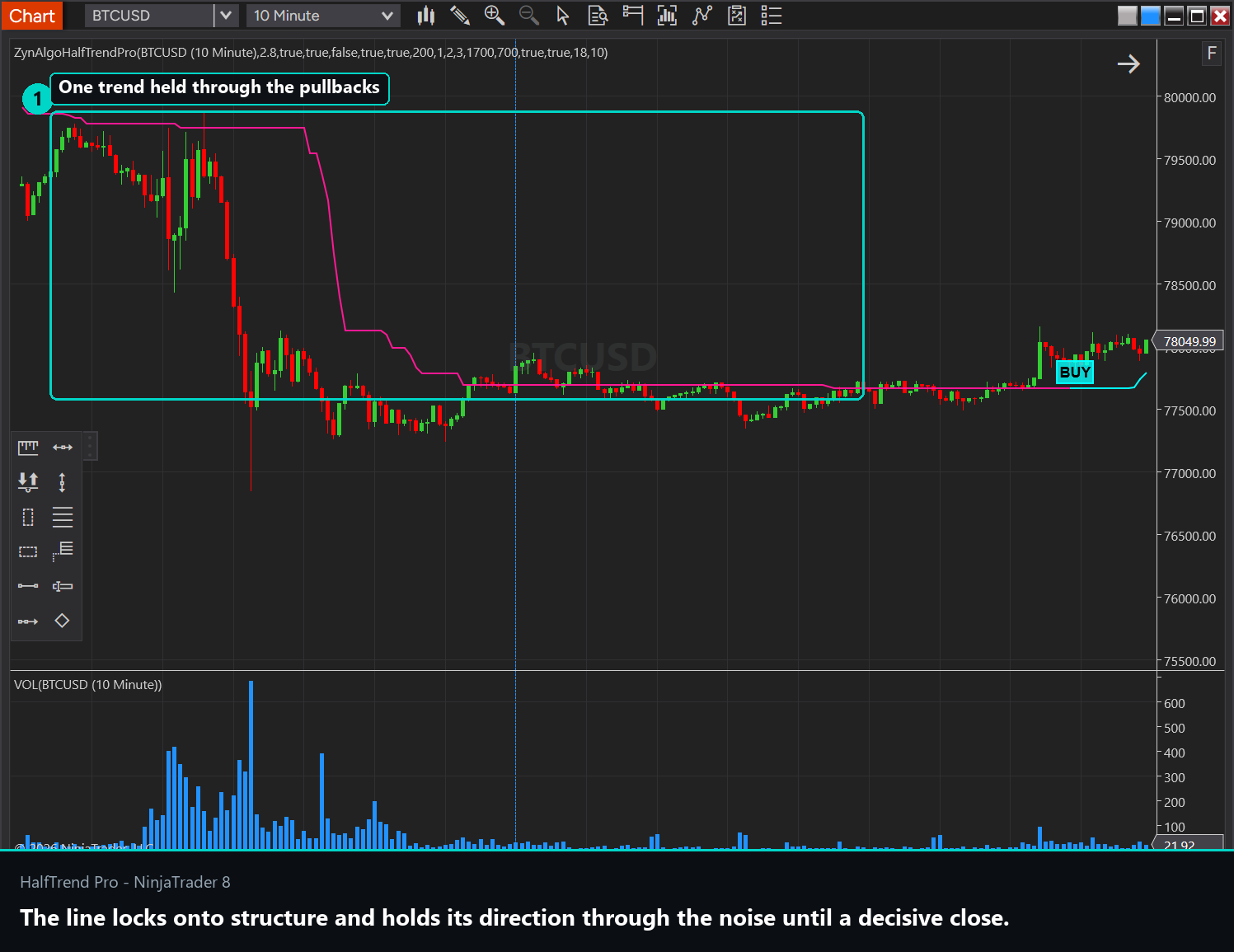
Task: Select the diamond marker drawing tool
Action: tap(63, 621)
